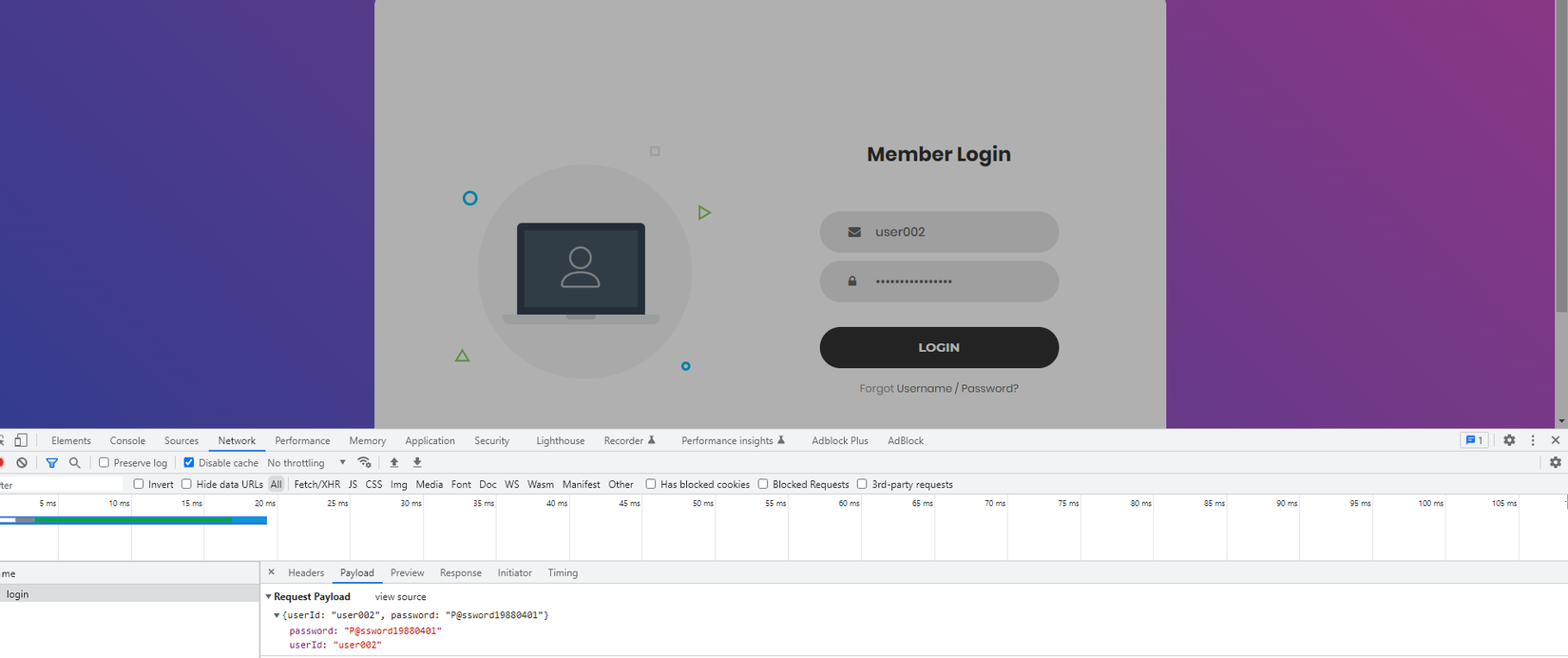Screen dimensions: 1568x658
Task: Click the masked password input field
Action: tap(939, 281)
